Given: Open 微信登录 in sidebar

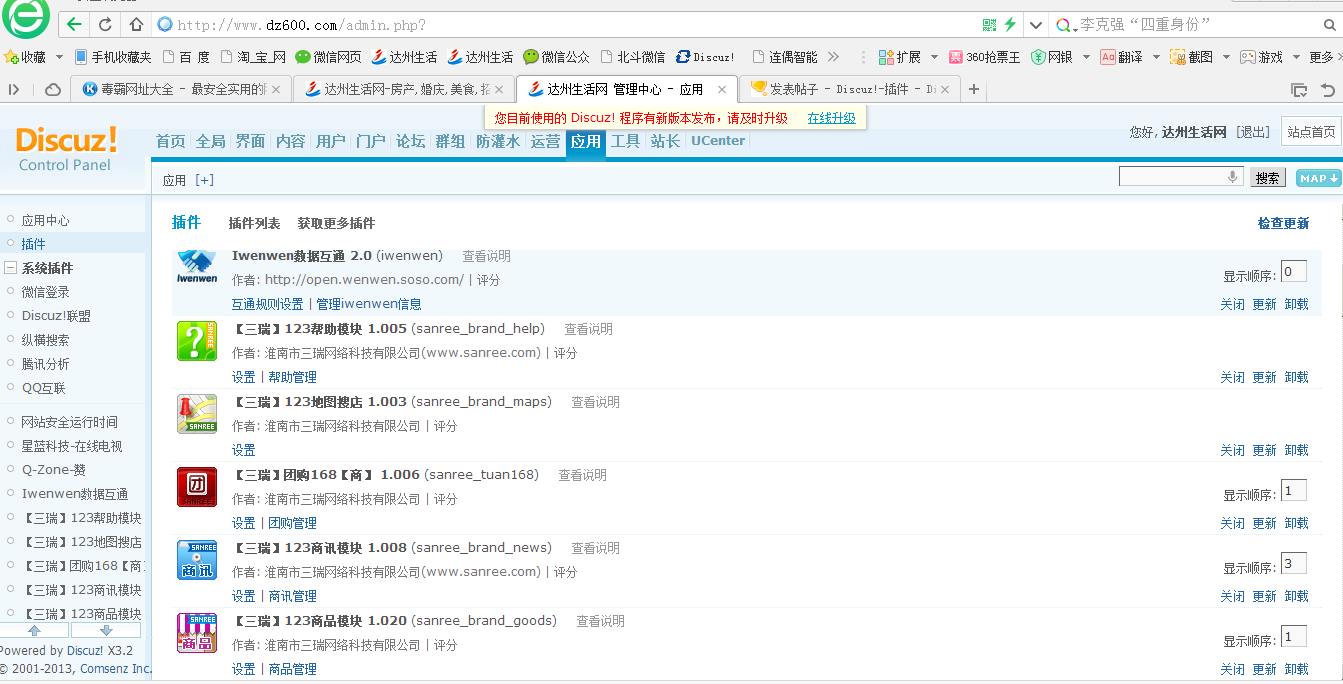Looking at the screenshot, I should pos(45,292).
